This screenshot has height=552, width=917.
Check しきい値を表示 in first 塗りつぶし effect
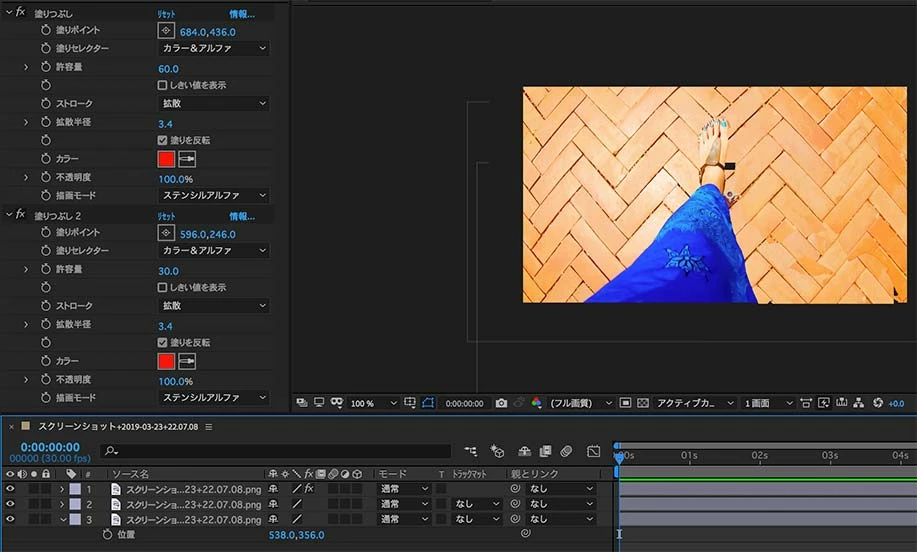click(162, 85)
